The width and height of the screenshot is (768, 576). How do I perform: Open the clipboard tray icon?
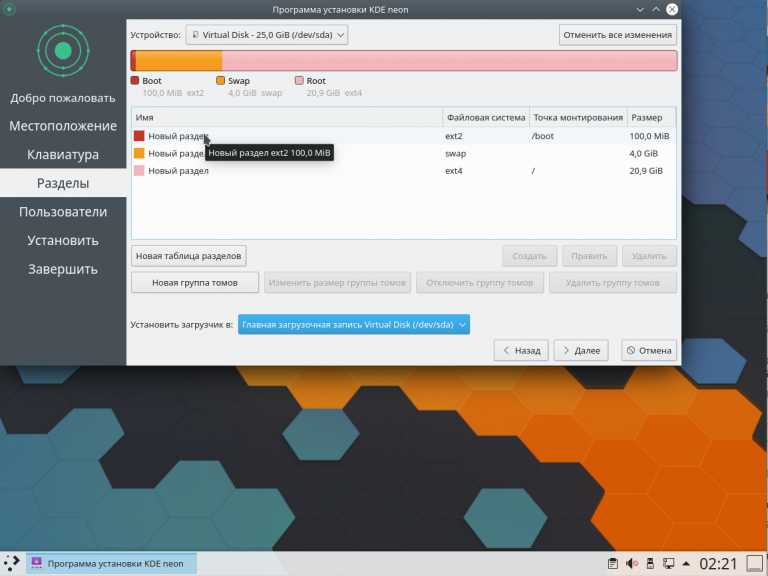click(x=613, y=564)
